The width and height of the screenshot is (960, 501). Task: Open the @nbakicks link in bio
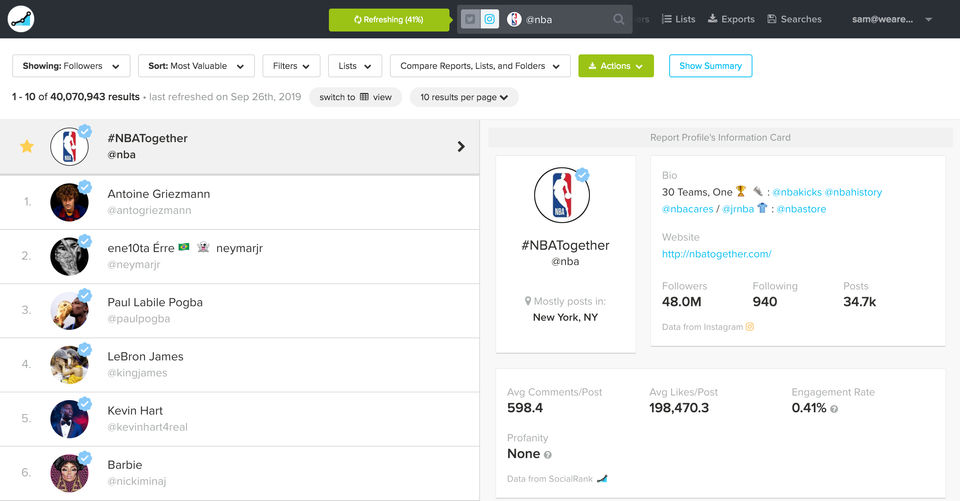797,192
